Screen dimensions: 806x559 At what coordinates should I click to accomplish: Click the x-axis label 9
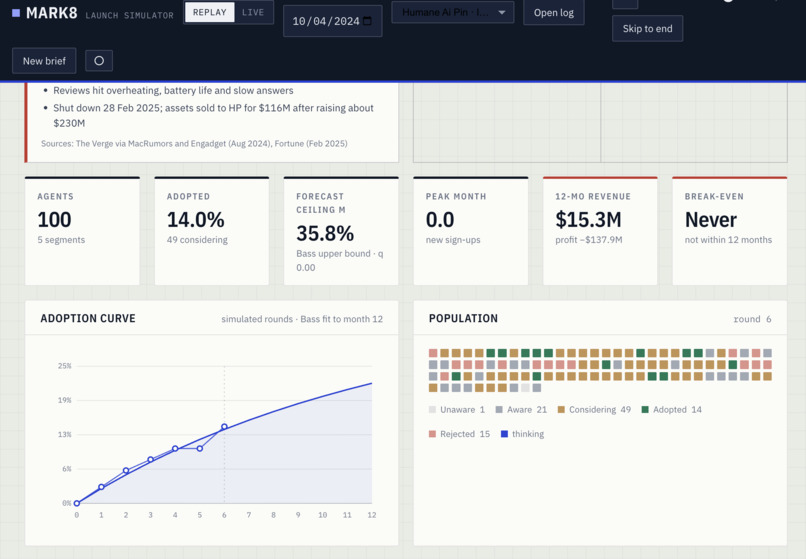[298, 515]
